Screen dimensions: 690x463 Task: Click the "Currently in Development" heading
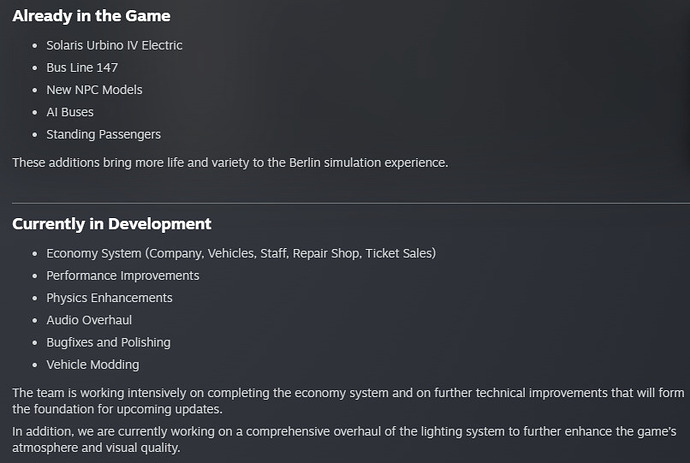click(x=112, y=224)
